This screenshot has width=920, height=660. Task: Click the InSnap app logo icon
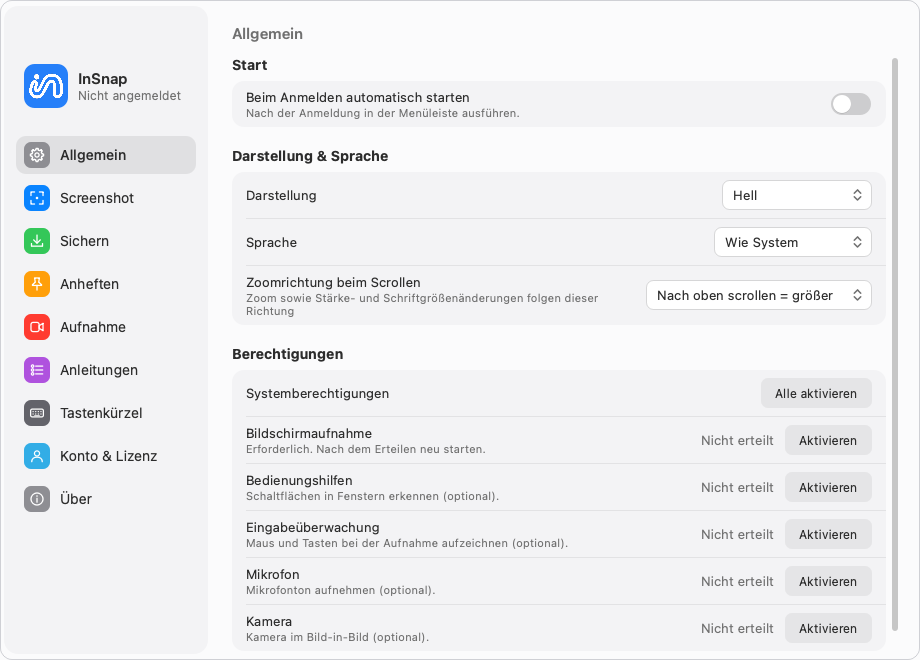46,86
